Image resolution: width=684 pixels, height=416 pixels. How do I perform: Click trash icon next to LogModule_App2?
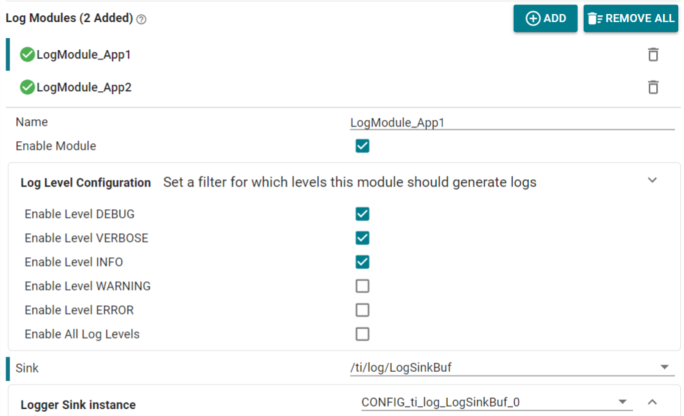pos(653,87)
